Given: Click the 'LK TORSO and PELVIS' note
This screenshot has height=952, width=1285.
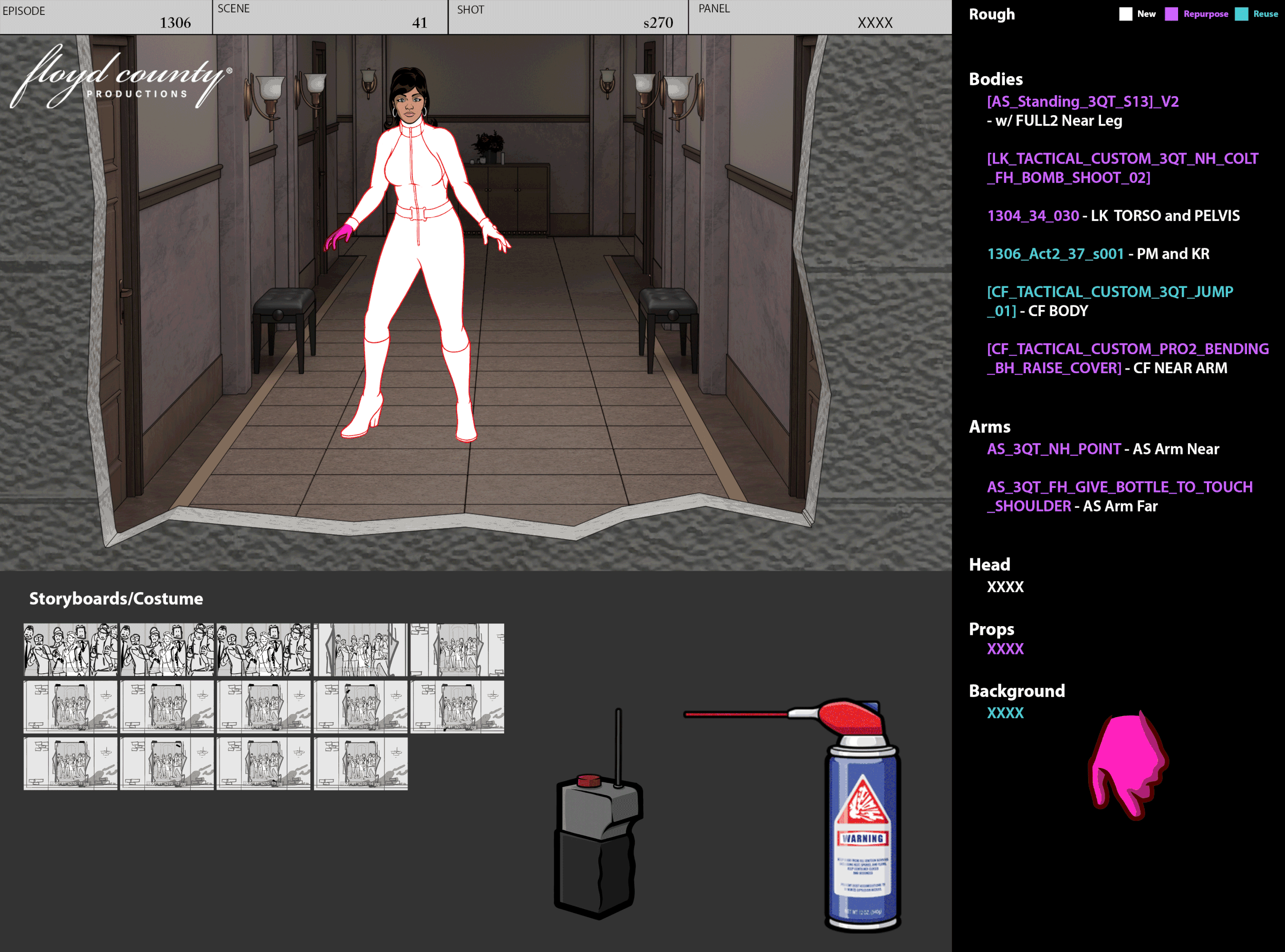Looking at the screenshot, I should 1165,216.
